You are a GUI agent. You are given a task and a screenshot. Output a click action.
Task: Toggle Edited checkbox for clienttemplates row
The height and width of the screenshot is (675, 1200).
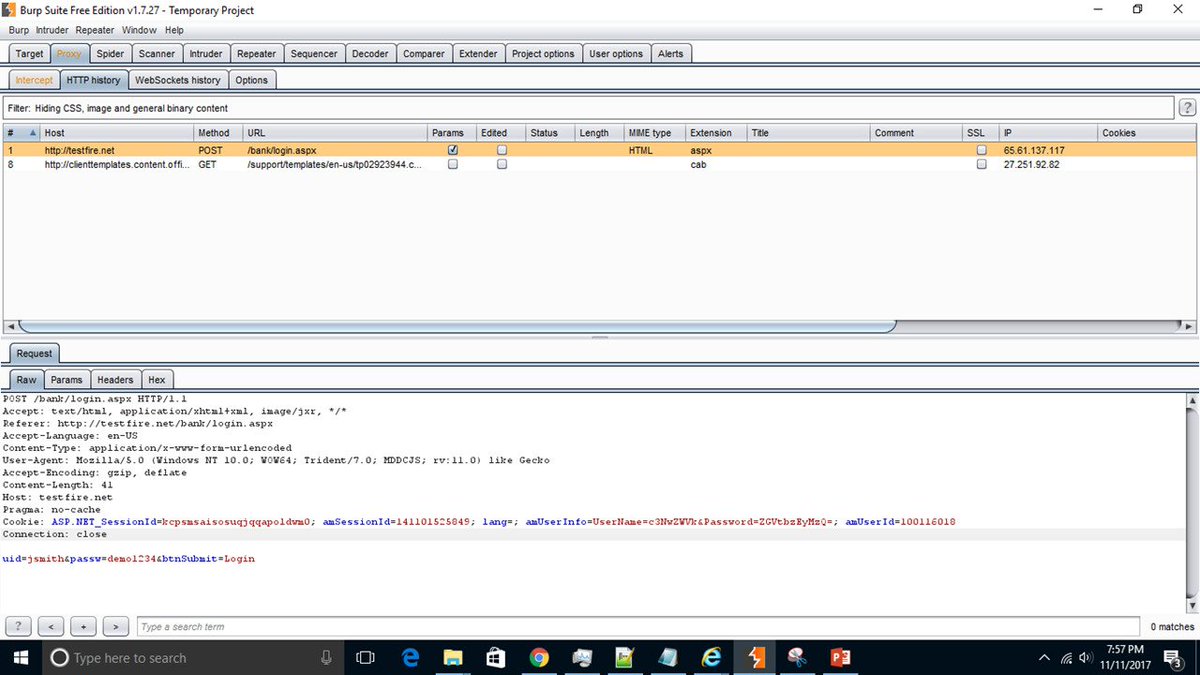tap(502, 165)
